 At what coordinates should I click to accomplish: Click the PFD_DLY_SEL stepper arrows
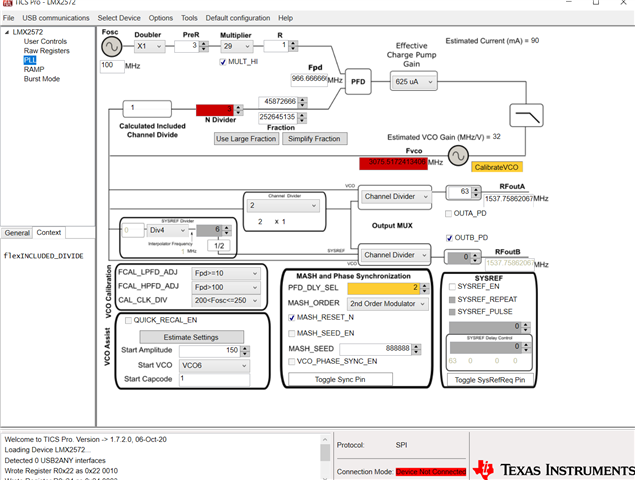point(424,288)
